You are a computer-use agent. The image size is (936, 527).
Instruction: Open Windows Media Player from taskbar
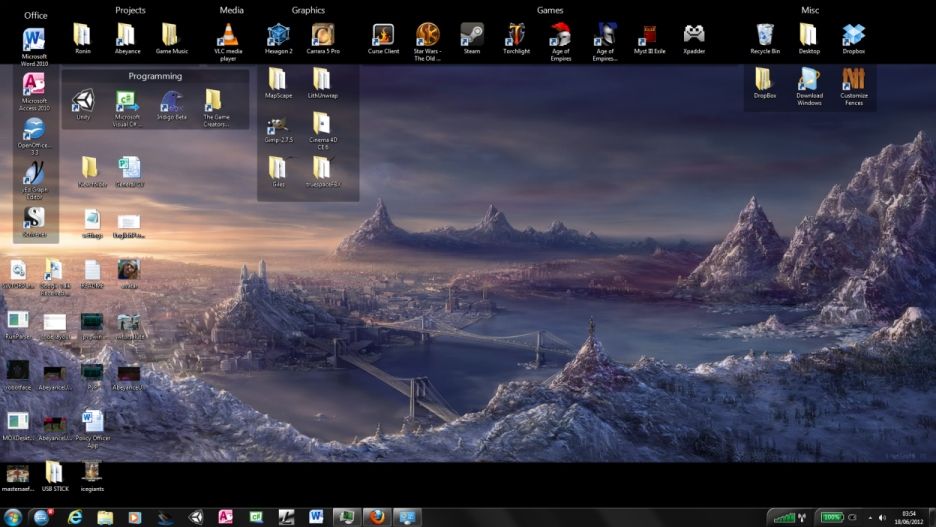[135, 517]
